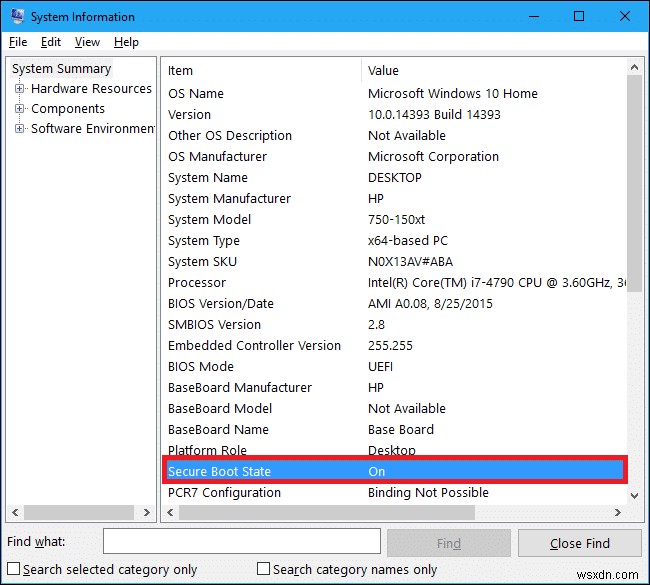This screenshot has width=650, height=585.
Task: Select the BaseBoard Name row
Action: (394, 430)
